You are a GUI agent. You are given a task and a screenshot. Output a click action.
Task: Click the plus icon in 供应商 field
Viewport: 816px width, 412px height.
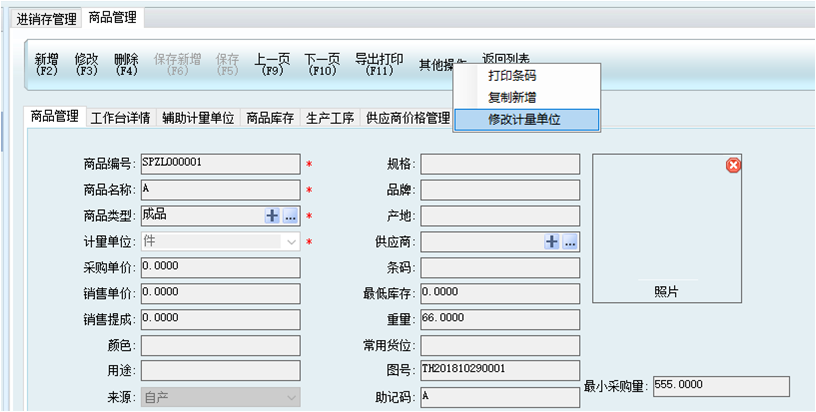click(x=551, y=241)
